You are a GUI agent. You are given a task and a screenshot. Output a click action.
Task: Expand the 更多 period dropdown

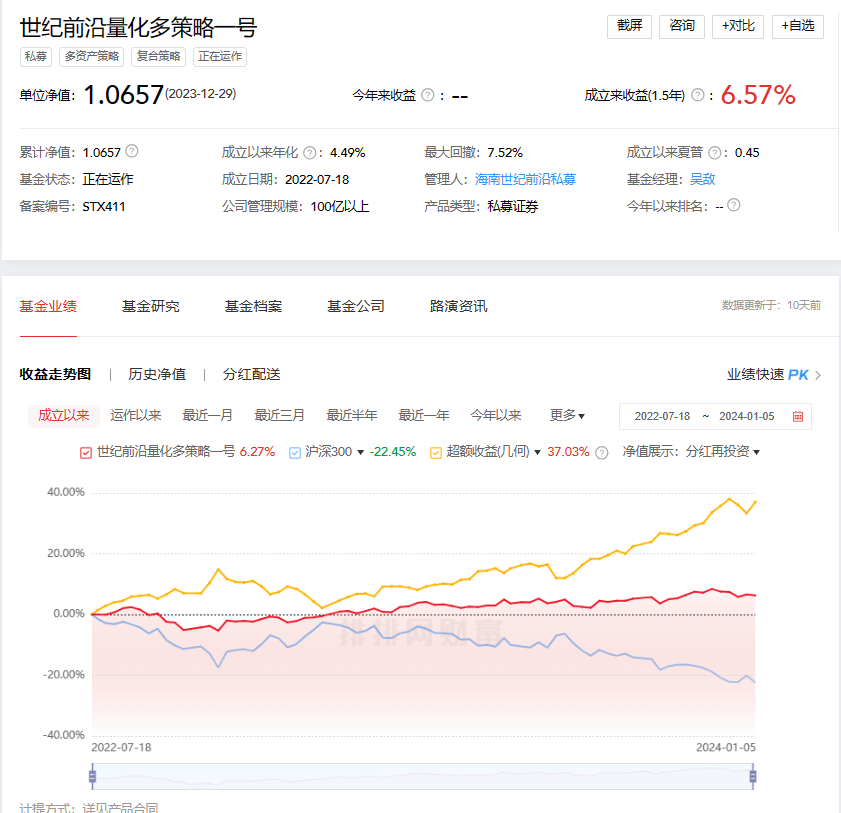(x=567, y=416)
